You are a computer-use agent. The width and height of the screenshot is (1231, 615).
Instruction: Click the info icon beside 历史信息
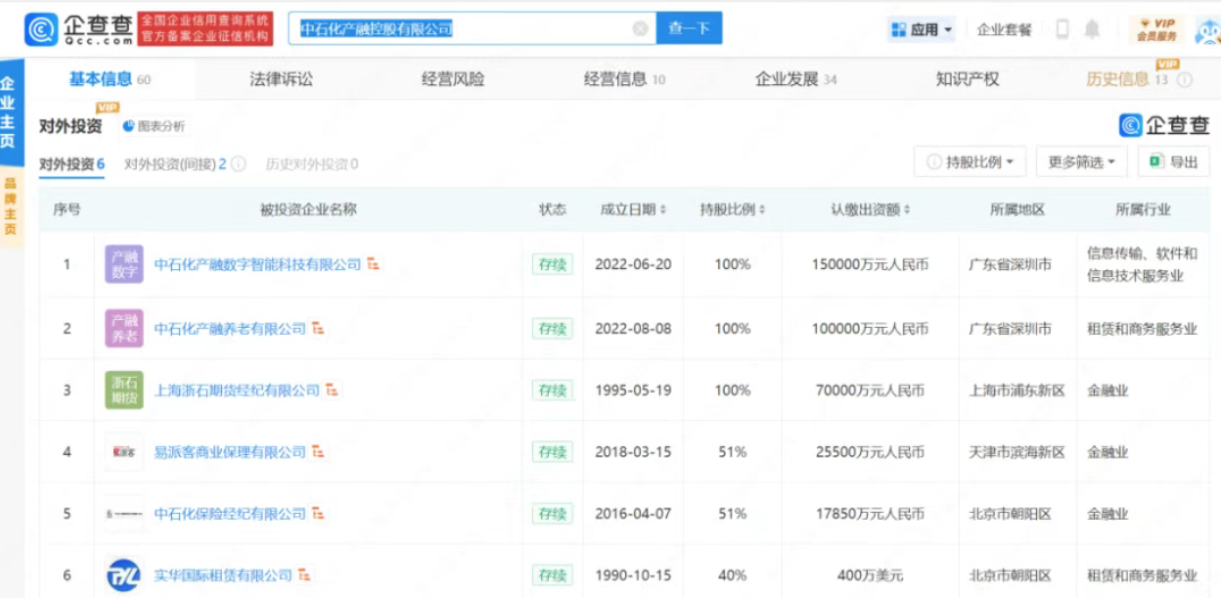point(1185,80)
